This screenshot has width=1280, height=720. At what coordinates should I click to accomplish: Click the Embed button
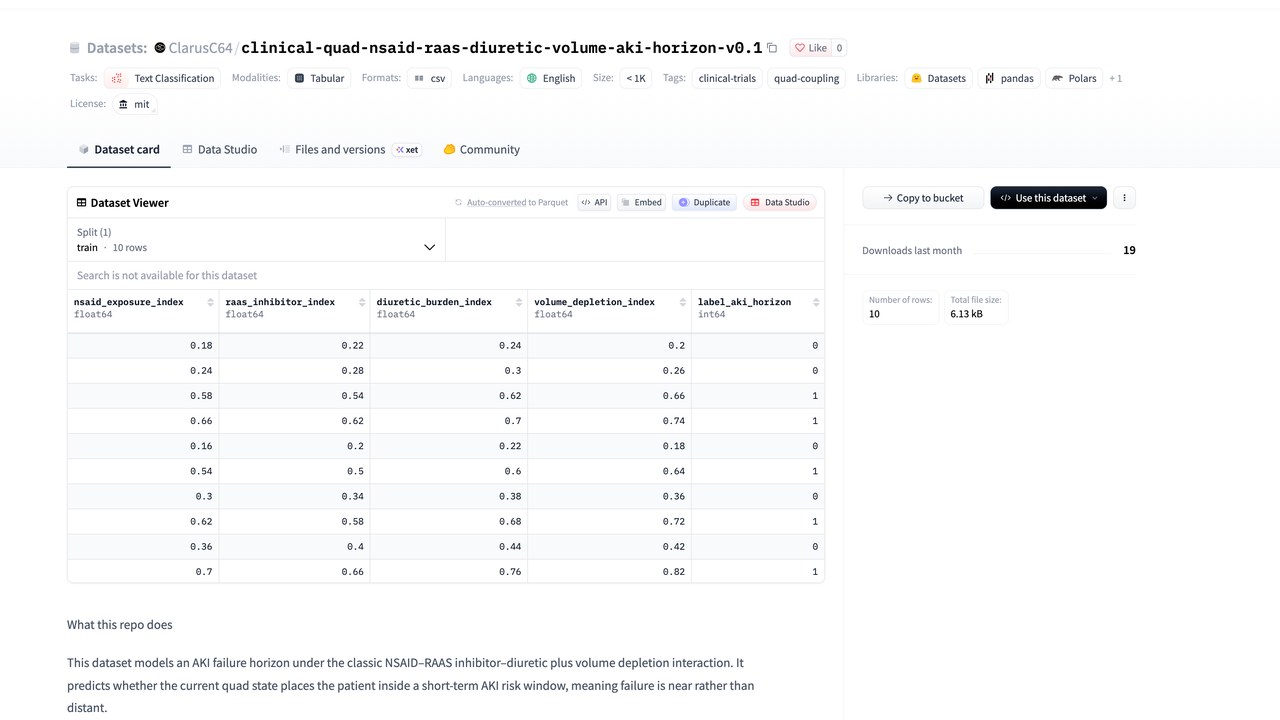point(641,202)
